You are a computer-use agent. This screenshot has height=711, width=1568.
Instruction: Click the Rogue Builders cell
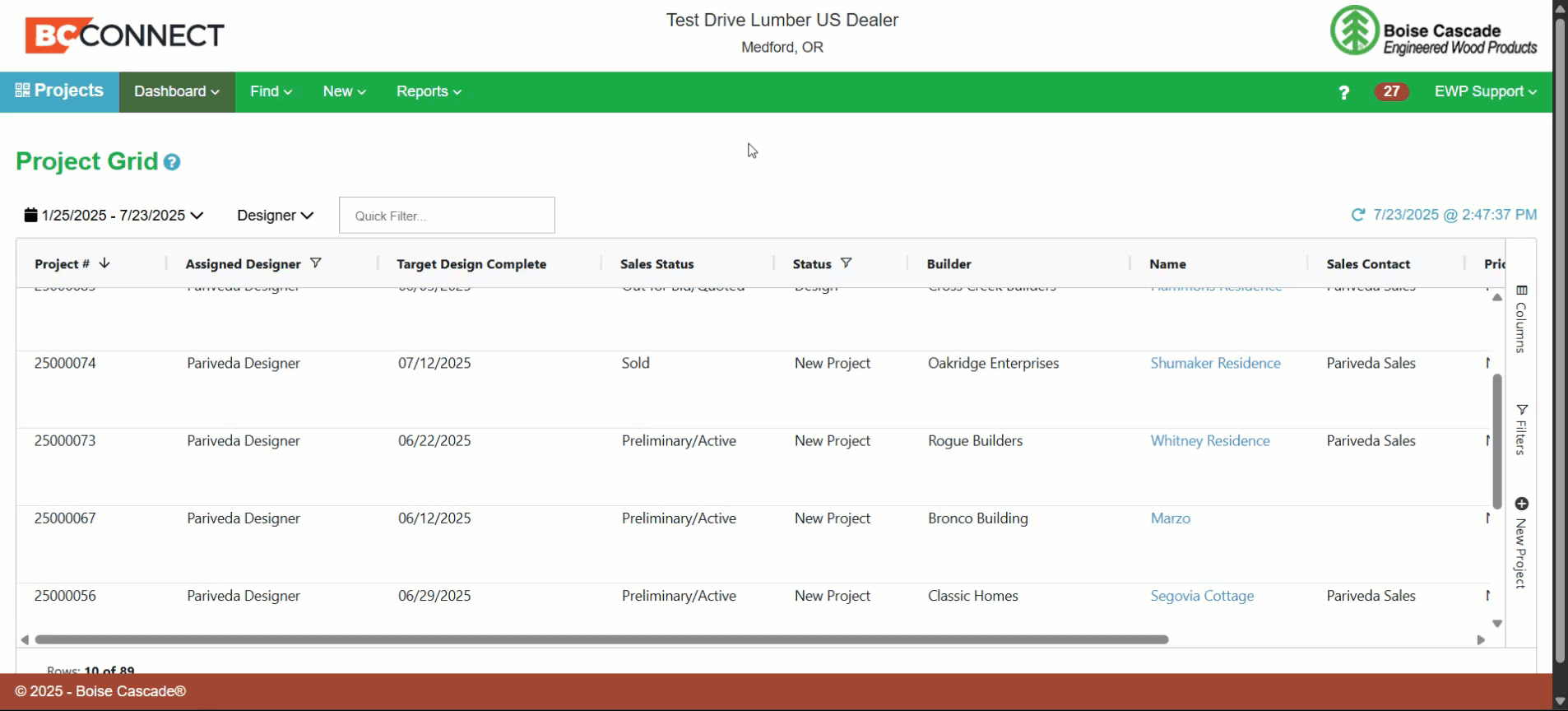click(x=975, y=440)
